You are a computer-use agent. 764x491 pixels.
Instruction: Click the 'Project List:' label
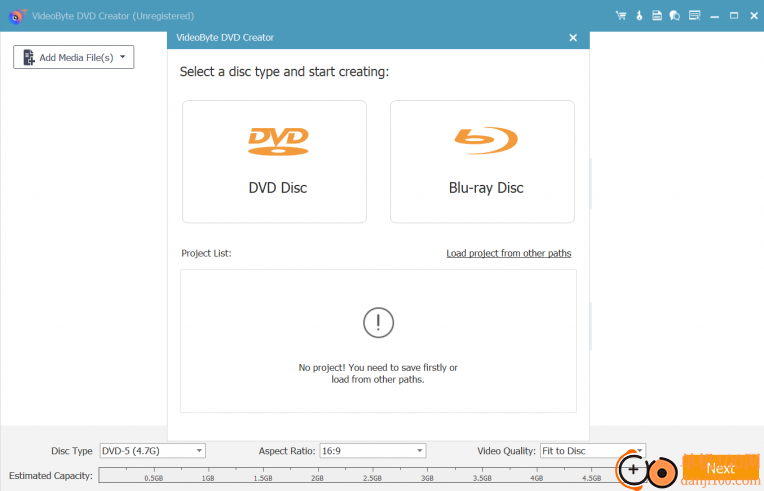tap(206, 253)
